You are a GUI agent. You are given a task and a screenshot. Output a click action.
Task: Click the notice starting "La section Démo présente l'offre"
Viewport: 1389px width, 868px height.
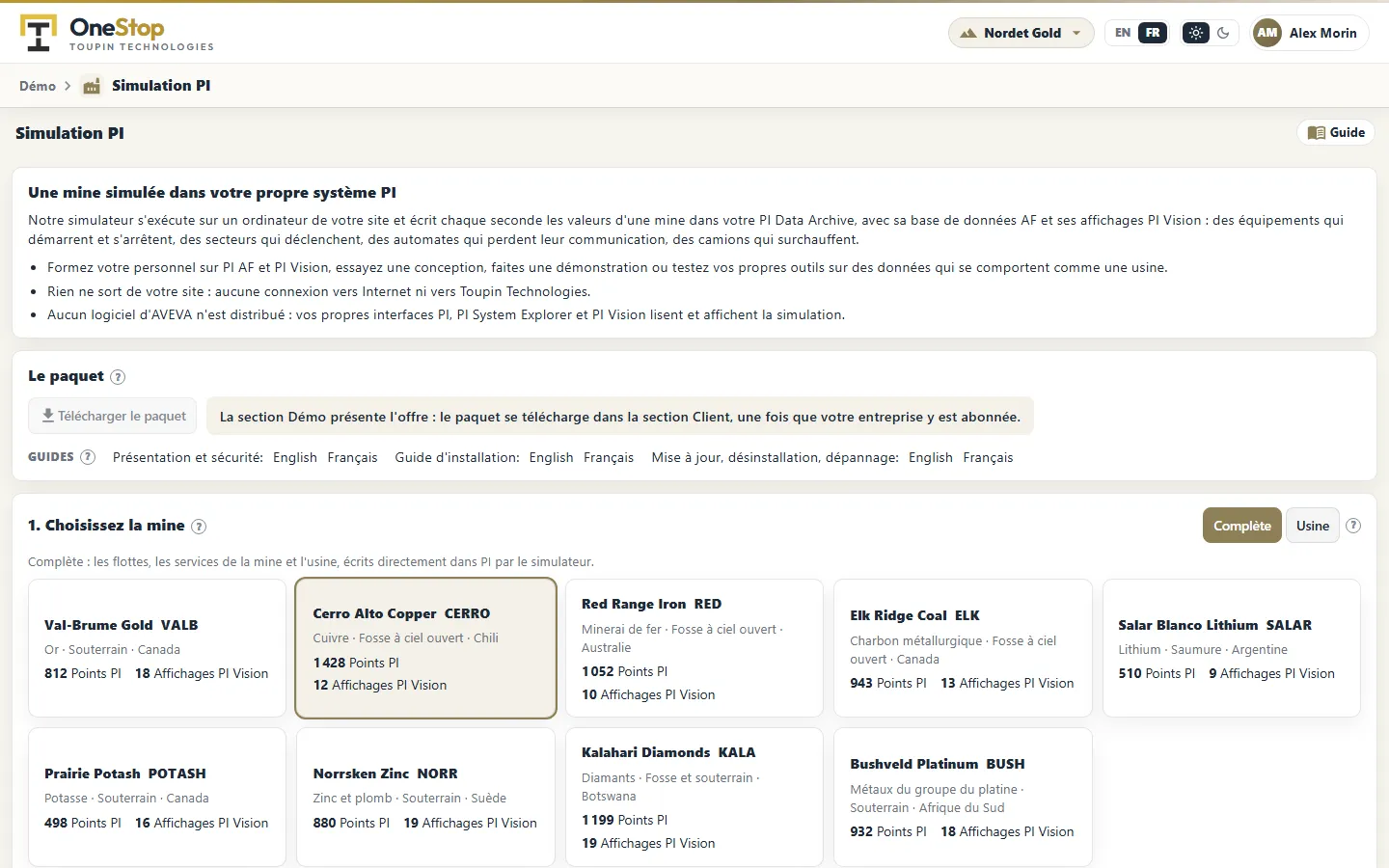(620, 417)
